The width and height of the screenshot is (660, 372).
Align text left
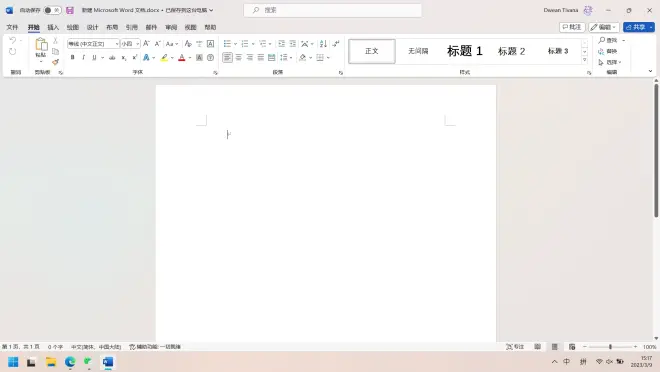[x=227, y=57]
